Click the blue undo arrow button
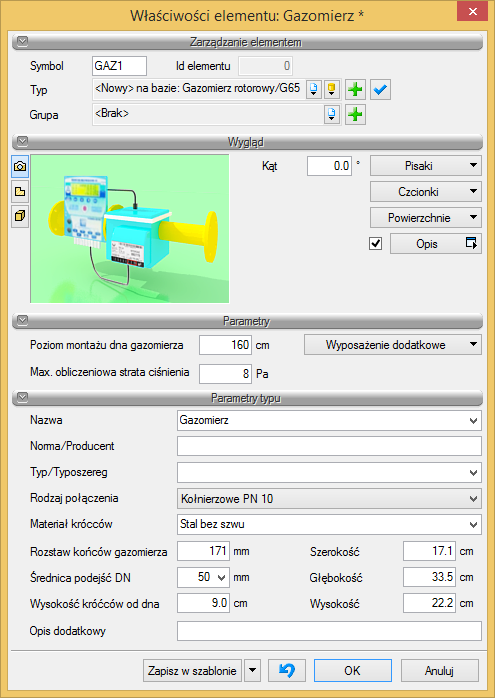The image size is (495, 698). tap(287, 670)
